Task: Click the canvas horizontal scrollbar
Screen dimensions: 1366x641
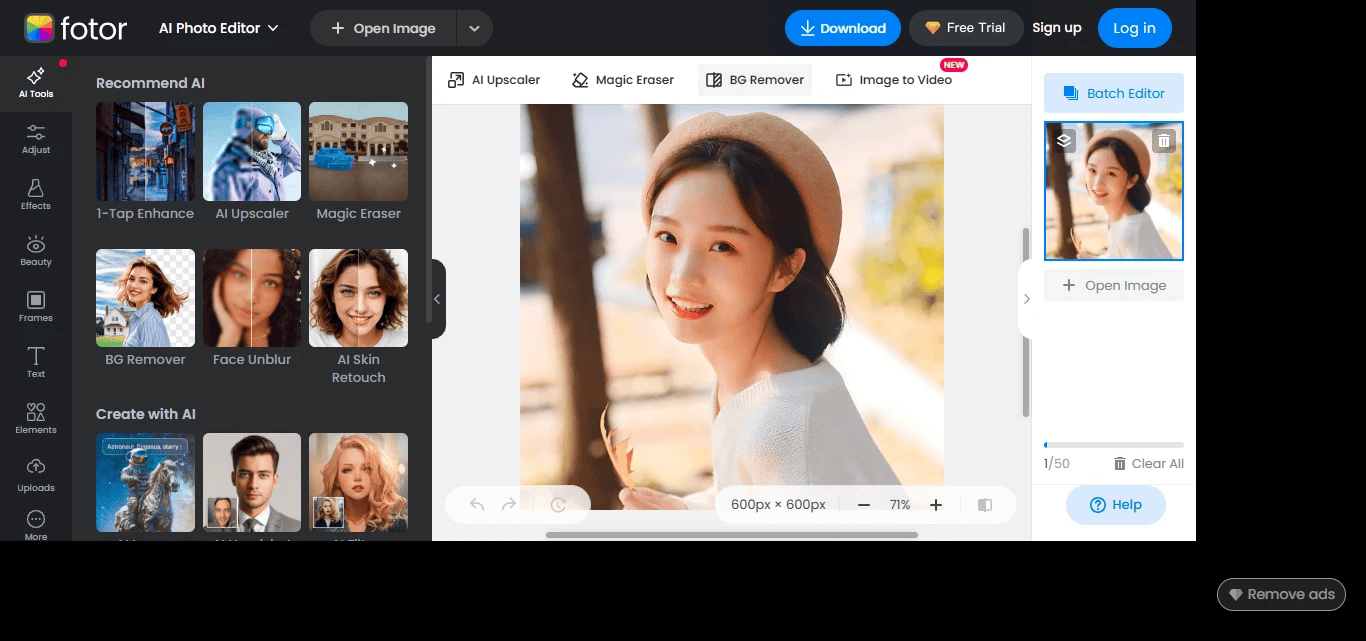Action: pyautogui.click(x=732, y=535)
